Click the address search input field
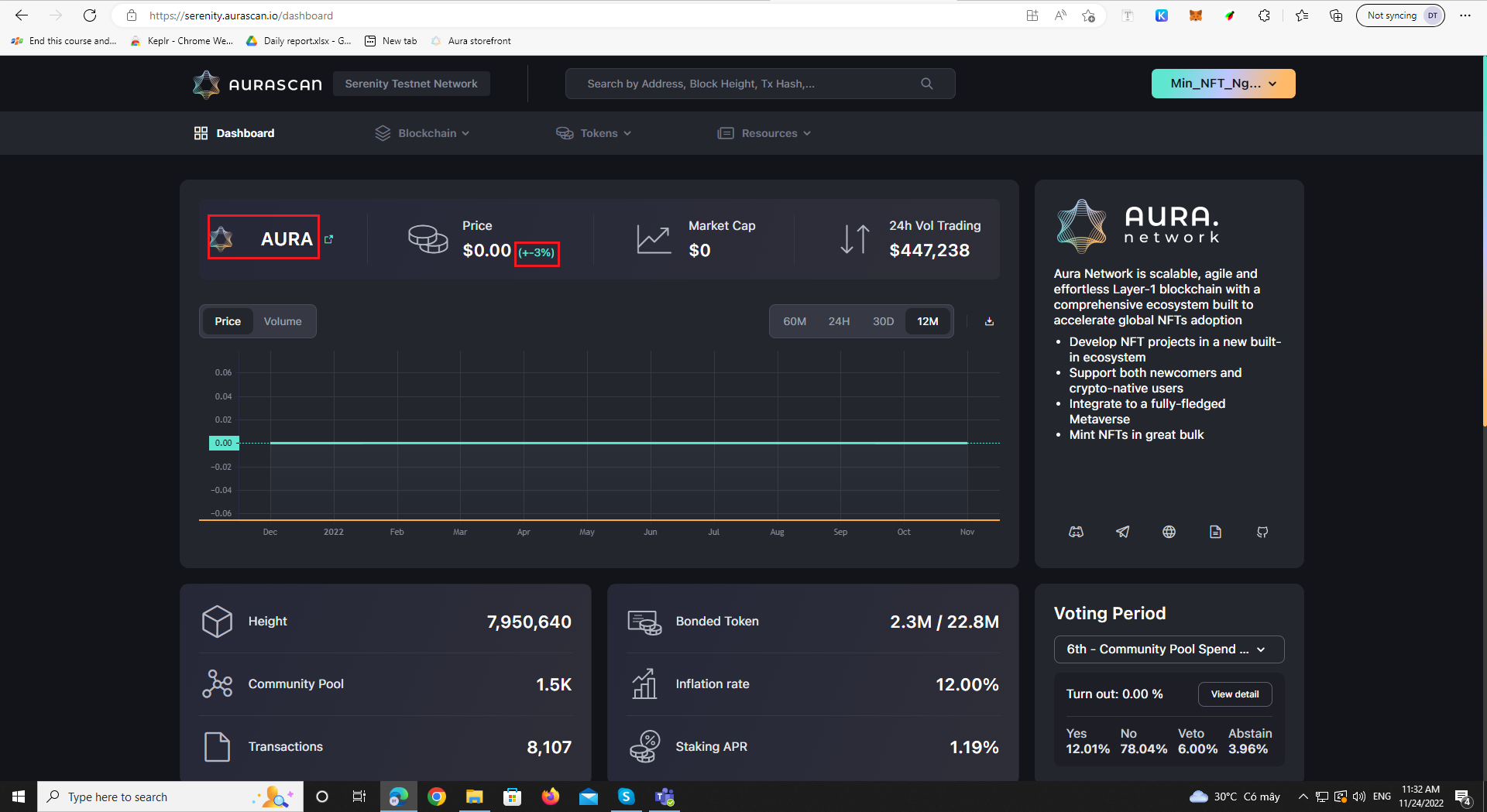Image resolution: width=1487 pixels, height=812 pixels. 736,83
